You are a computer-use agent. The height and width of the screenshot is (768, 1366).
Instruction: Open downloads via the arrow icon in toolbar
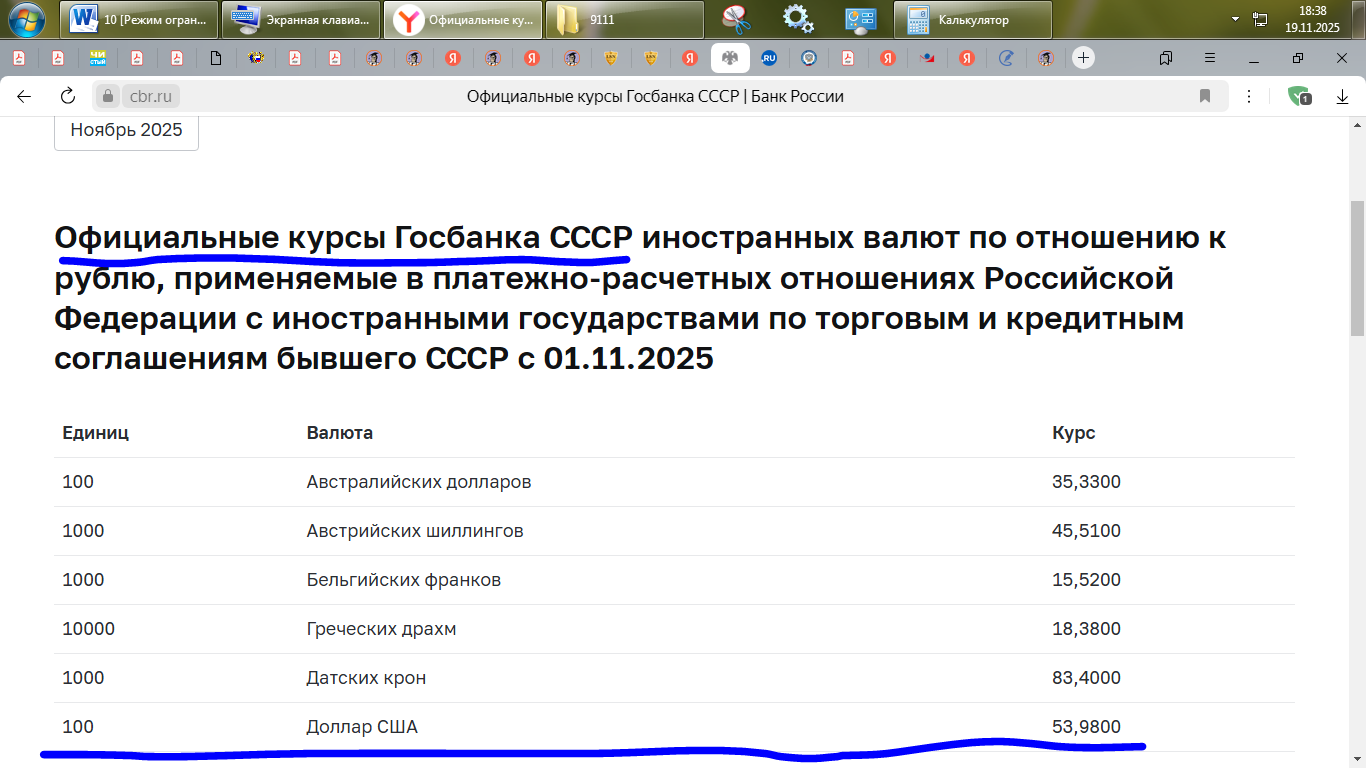click(x=1340, y=96)
